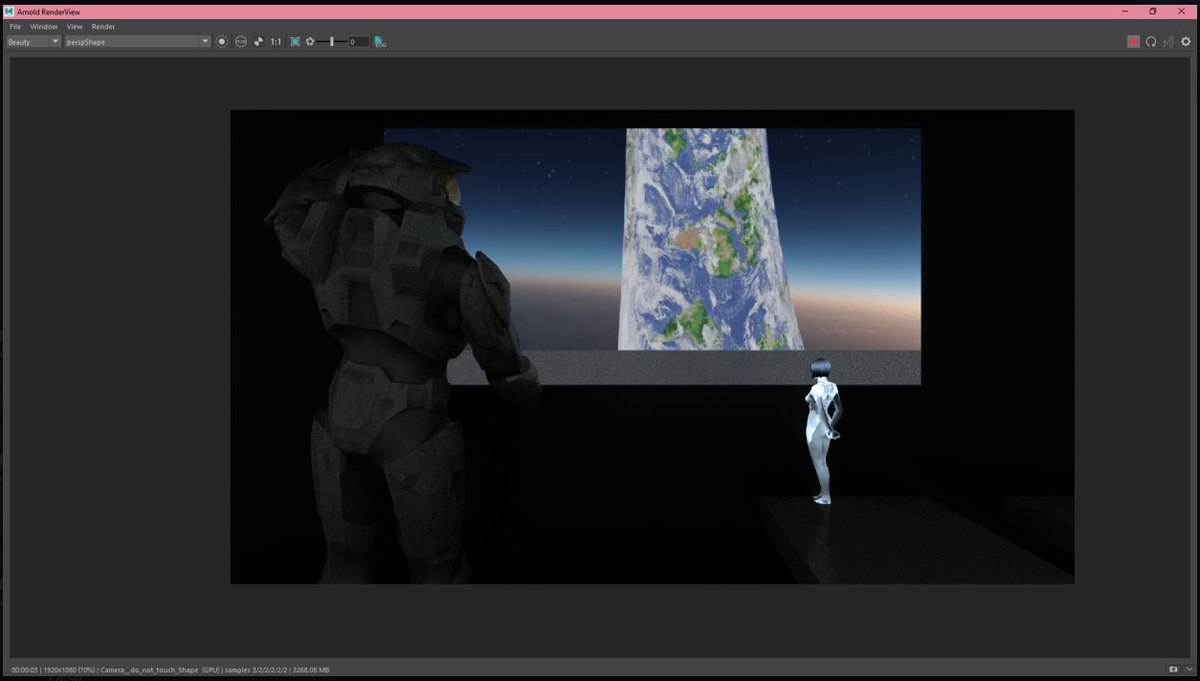Click the rendered image viewport

tap(652, 347)
